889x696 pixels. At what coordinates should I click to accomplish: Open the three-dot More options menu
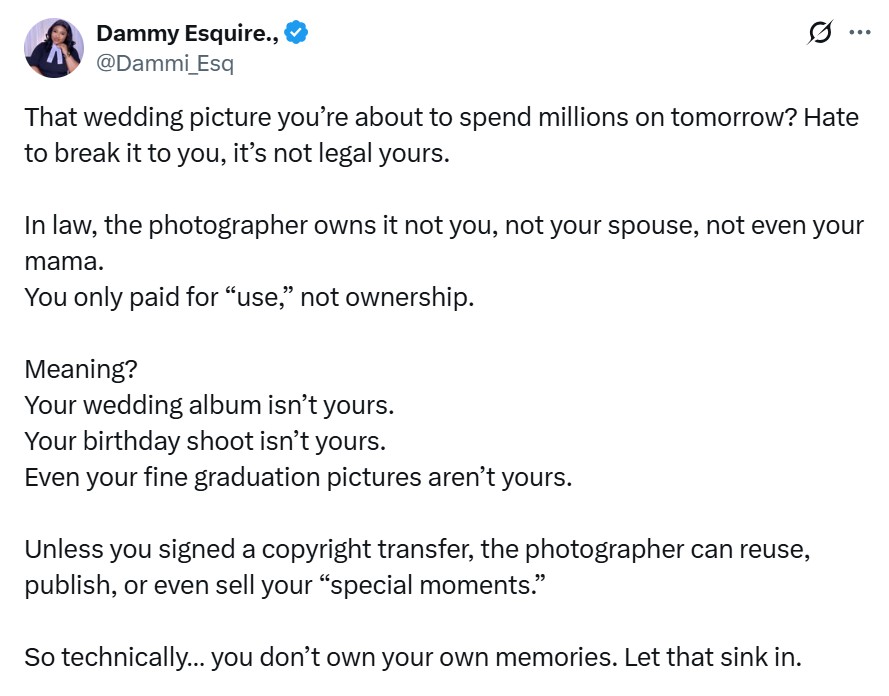pyautogui.click(x=859, y=33)
